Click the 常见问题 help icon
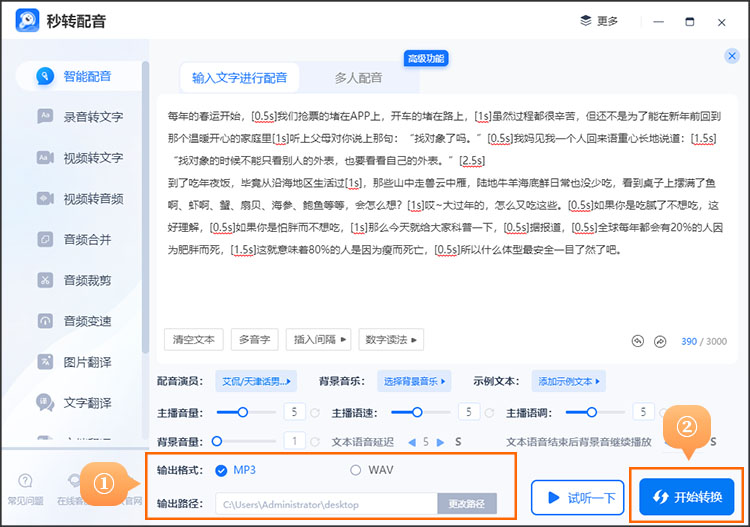Image resolution: width=750 pixels, height=527 pixels. 25,482
